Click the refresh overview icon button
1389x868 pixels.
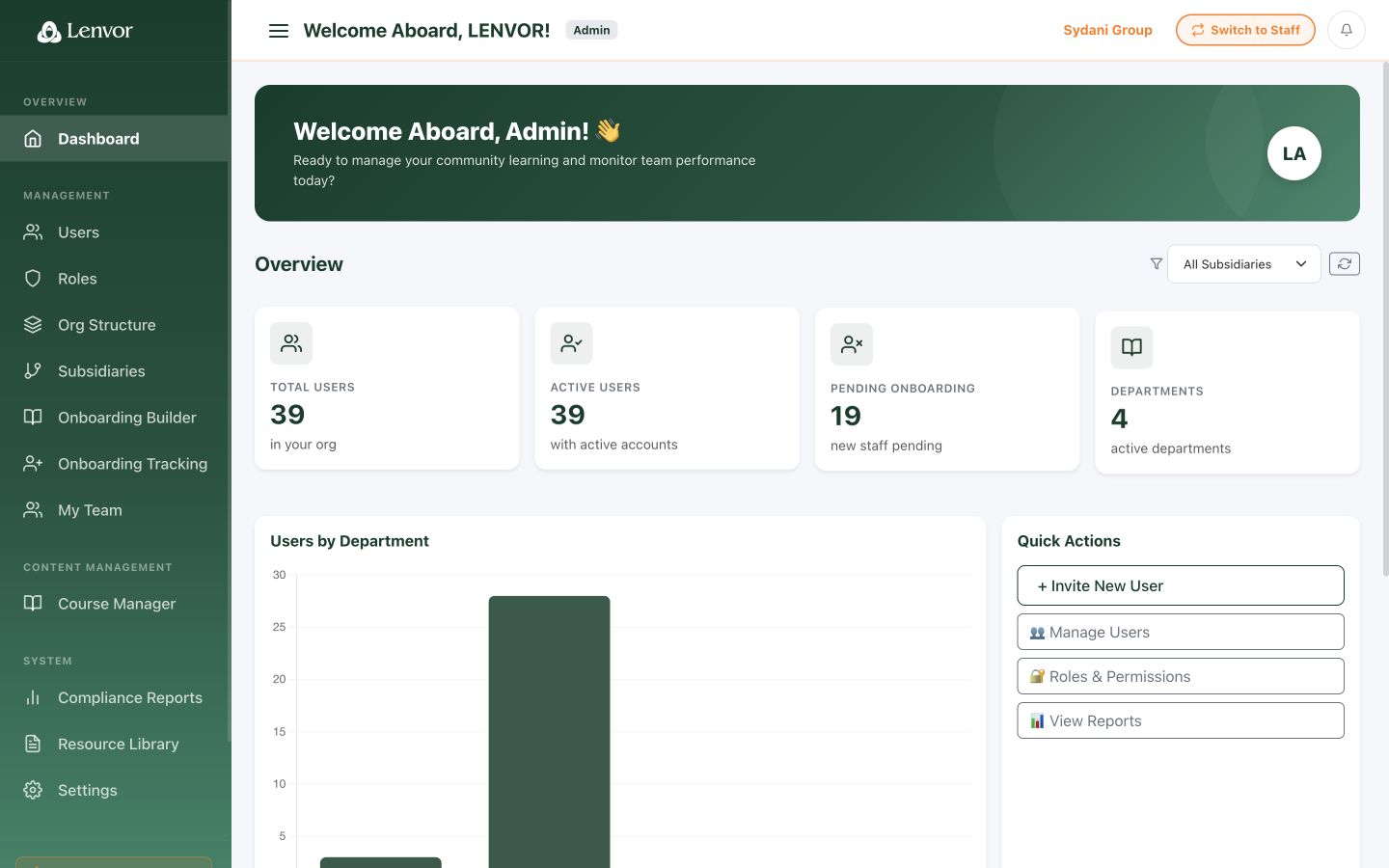tap(1344, 263)
